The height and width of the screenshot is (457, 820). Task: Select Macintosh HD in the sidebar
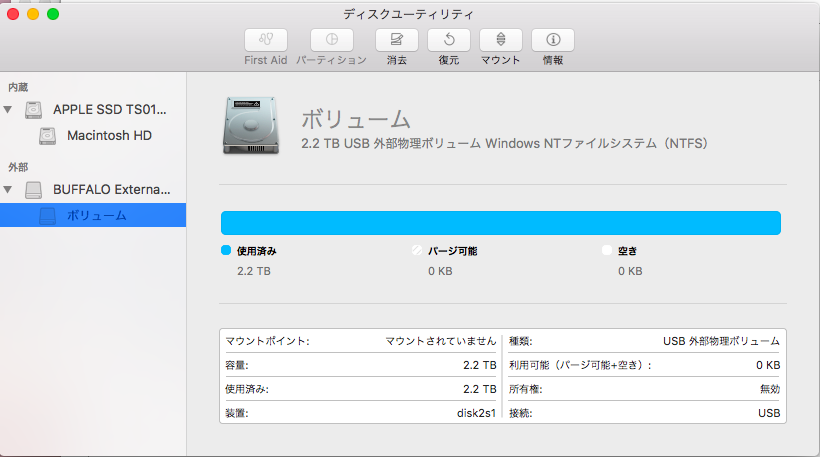(x=108, y=135)
